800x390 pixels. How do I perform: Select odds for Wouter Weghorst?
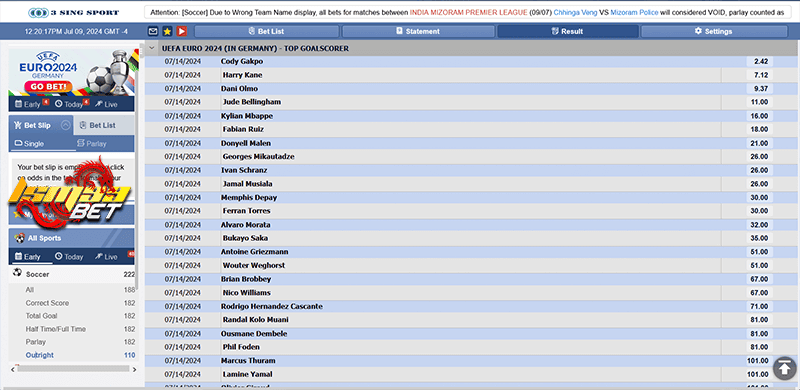pyautogui.click(x=761, y=265)
